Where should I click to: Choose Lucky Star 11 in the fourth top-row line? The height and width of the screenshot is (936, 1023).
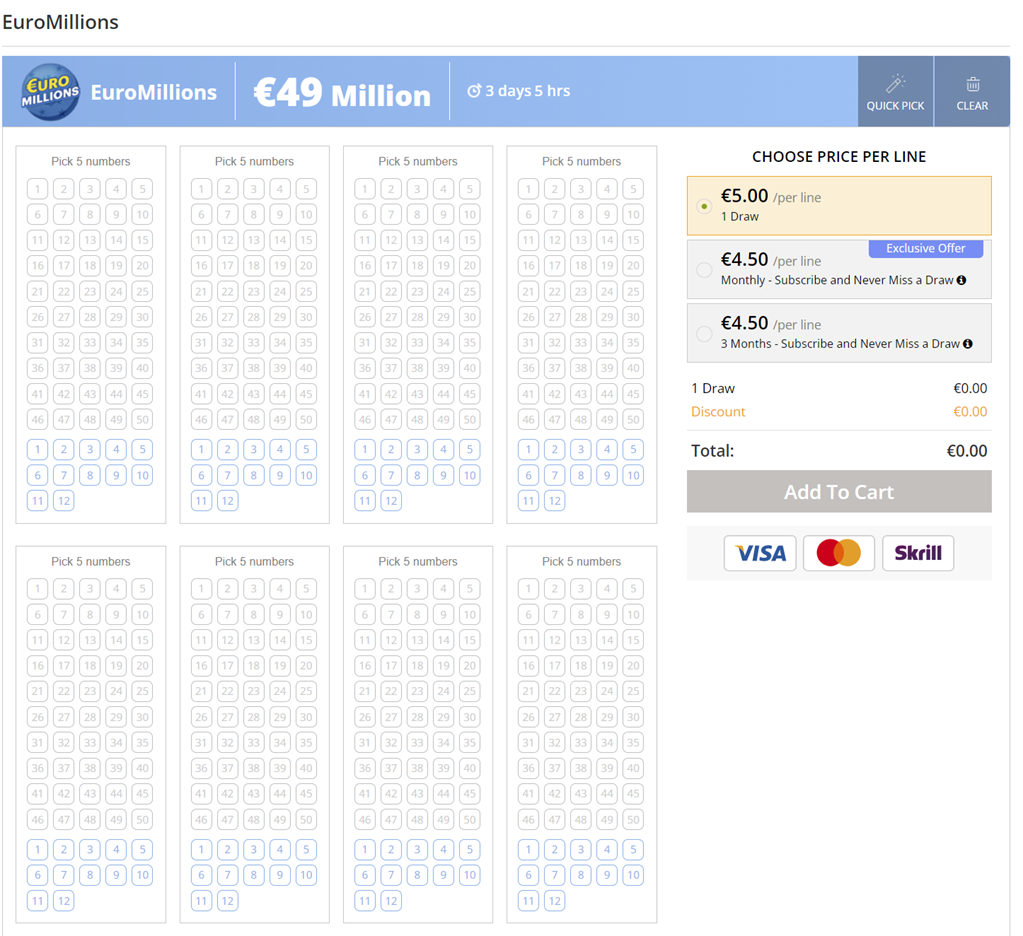[528, 501]
